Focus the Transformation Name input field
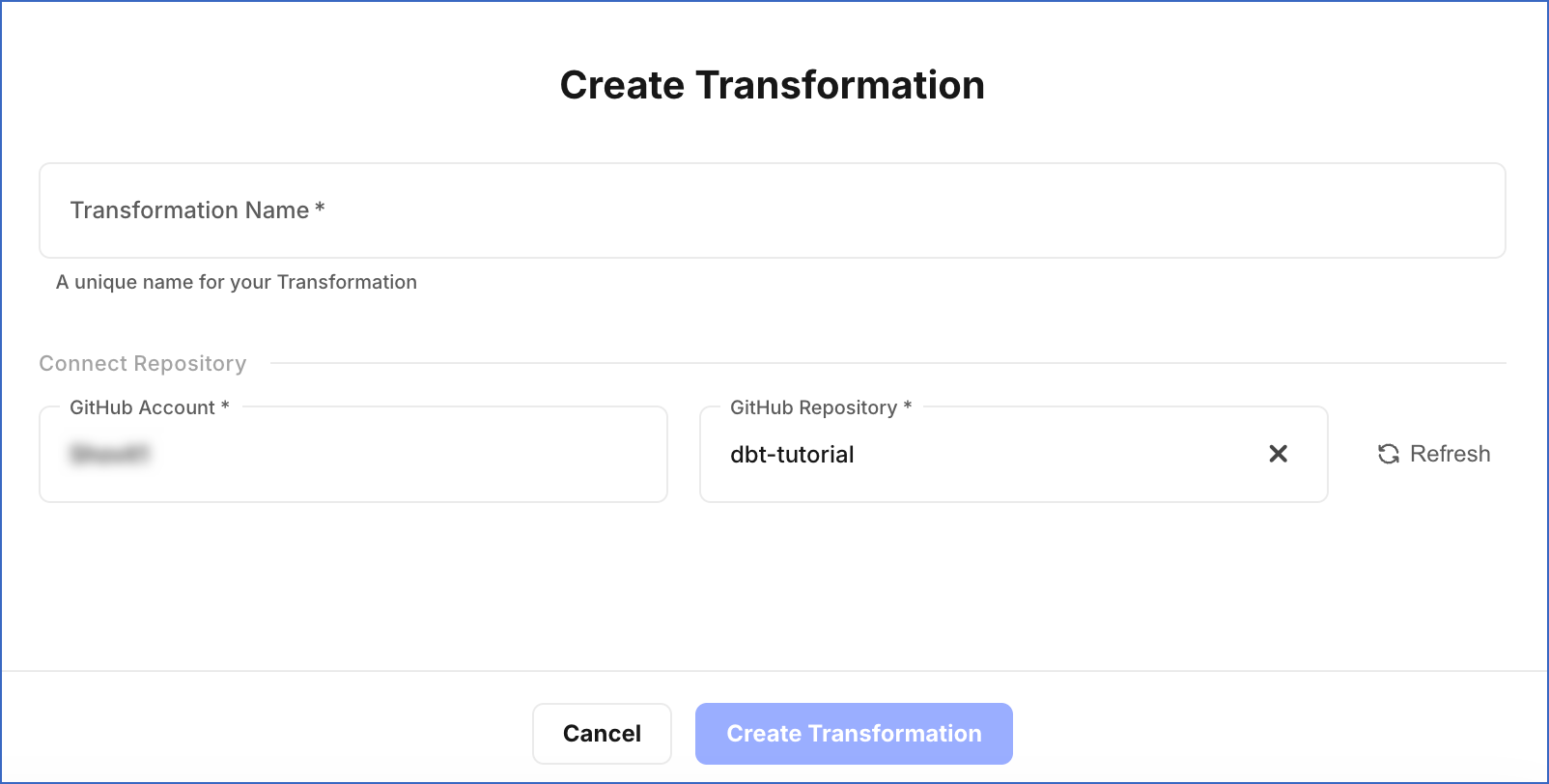Screen dimensions: 1549x784 click(773, 210)
